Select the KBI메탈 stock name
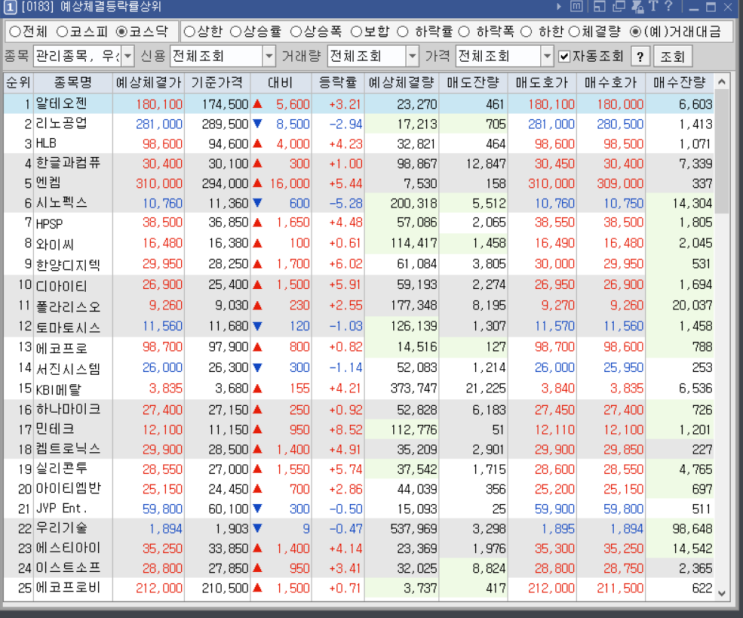Viewport: 743px width, 618px height. pyautogui.click(x=59, y=389)
